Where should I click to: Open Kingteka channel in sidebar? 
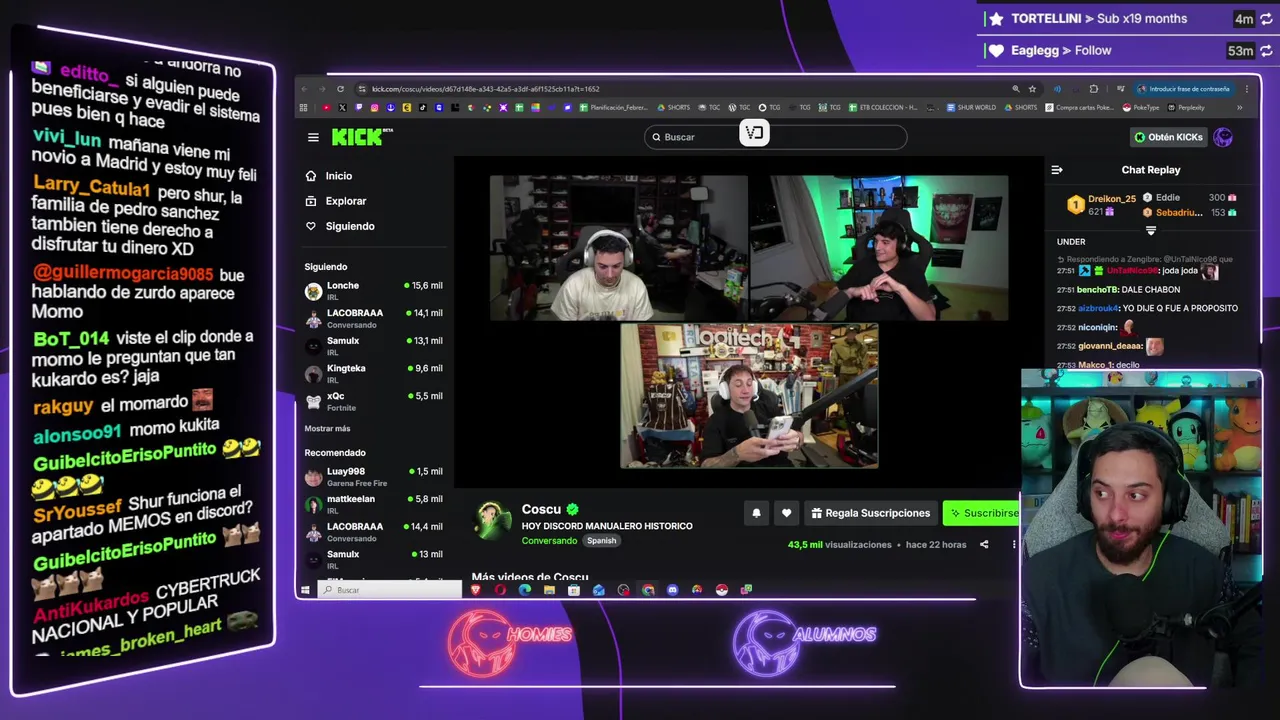(x=374, y=373)
